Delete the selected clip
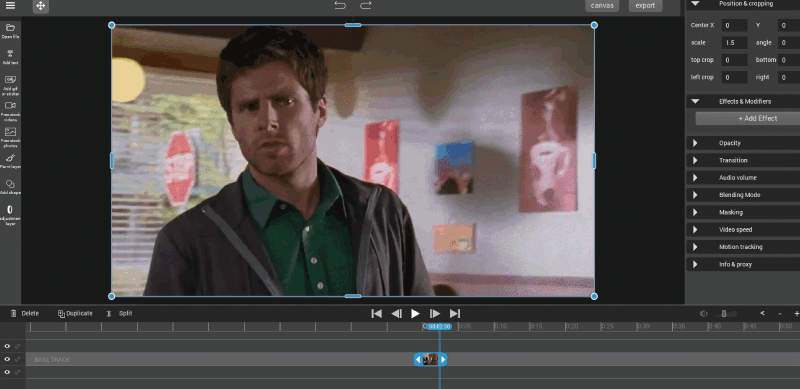Screen dimensions: 800x389 tap(24, 313)
